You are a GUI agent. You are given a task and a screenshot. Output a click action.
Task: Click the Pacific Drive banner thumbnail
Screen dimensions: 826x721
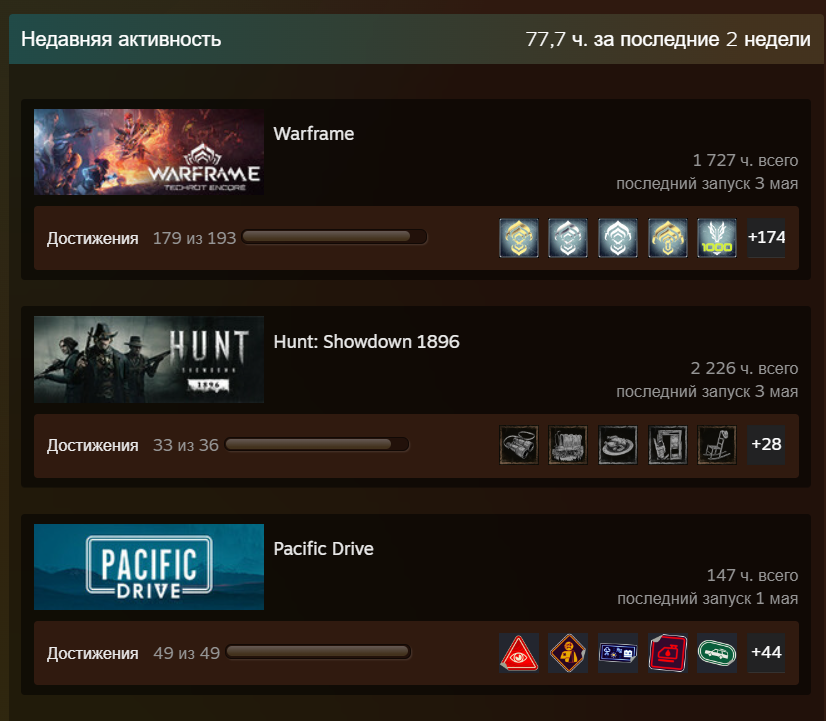point(149,567)
